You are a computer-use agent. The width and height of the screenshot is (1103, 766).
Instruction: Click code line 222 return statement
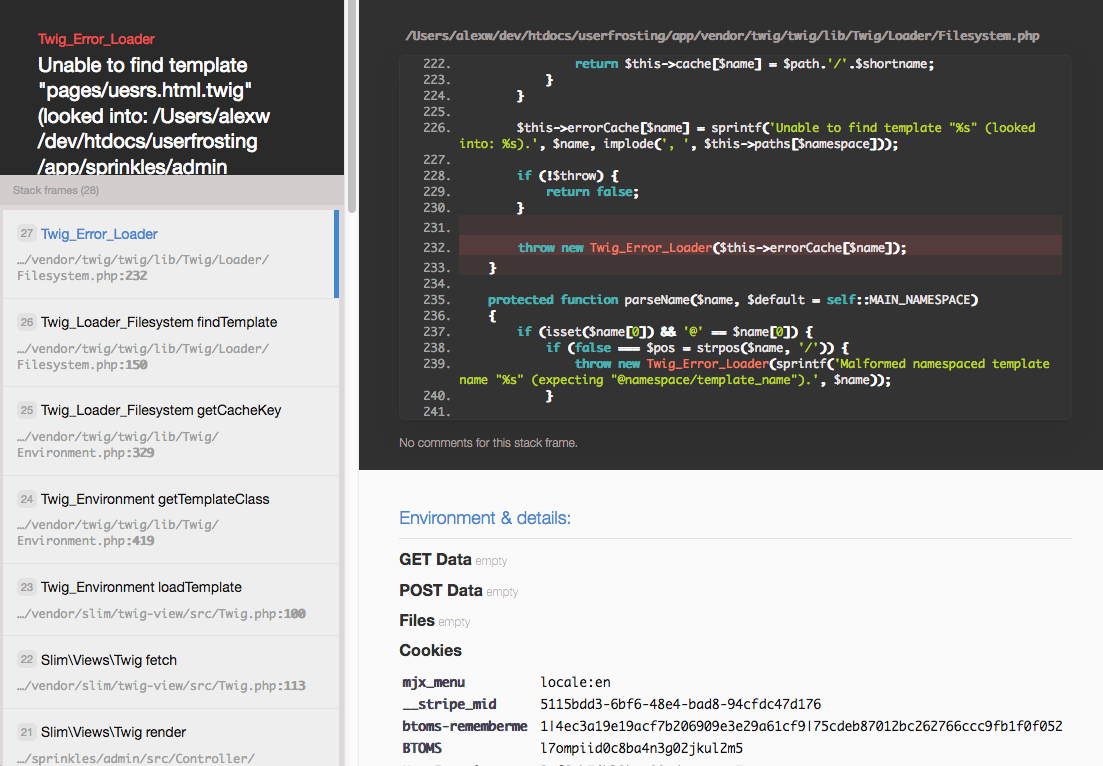coord(754,64)
